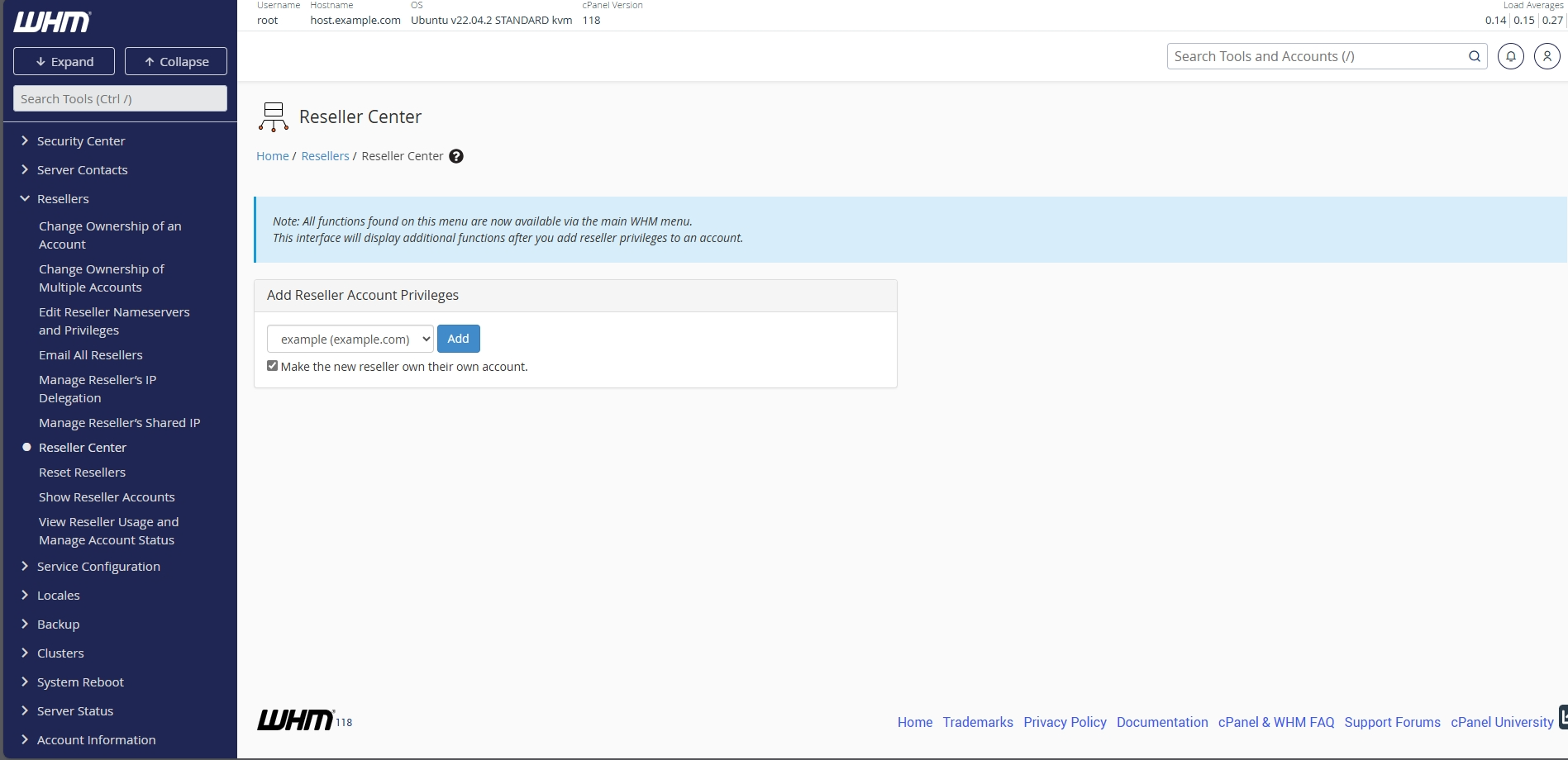Open the user account icon

1547,56
